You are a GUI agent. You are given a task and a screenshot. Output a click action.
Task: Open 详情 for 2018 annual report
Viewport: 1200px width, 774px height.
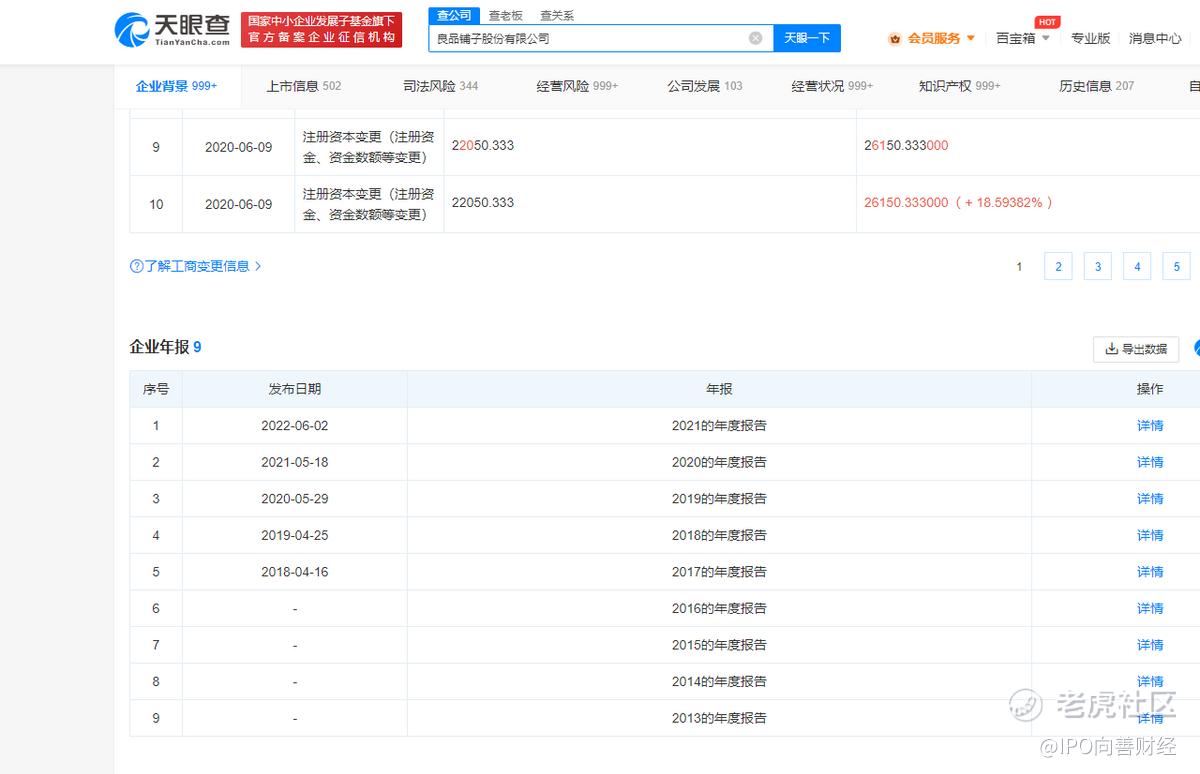pos(1150,535)
